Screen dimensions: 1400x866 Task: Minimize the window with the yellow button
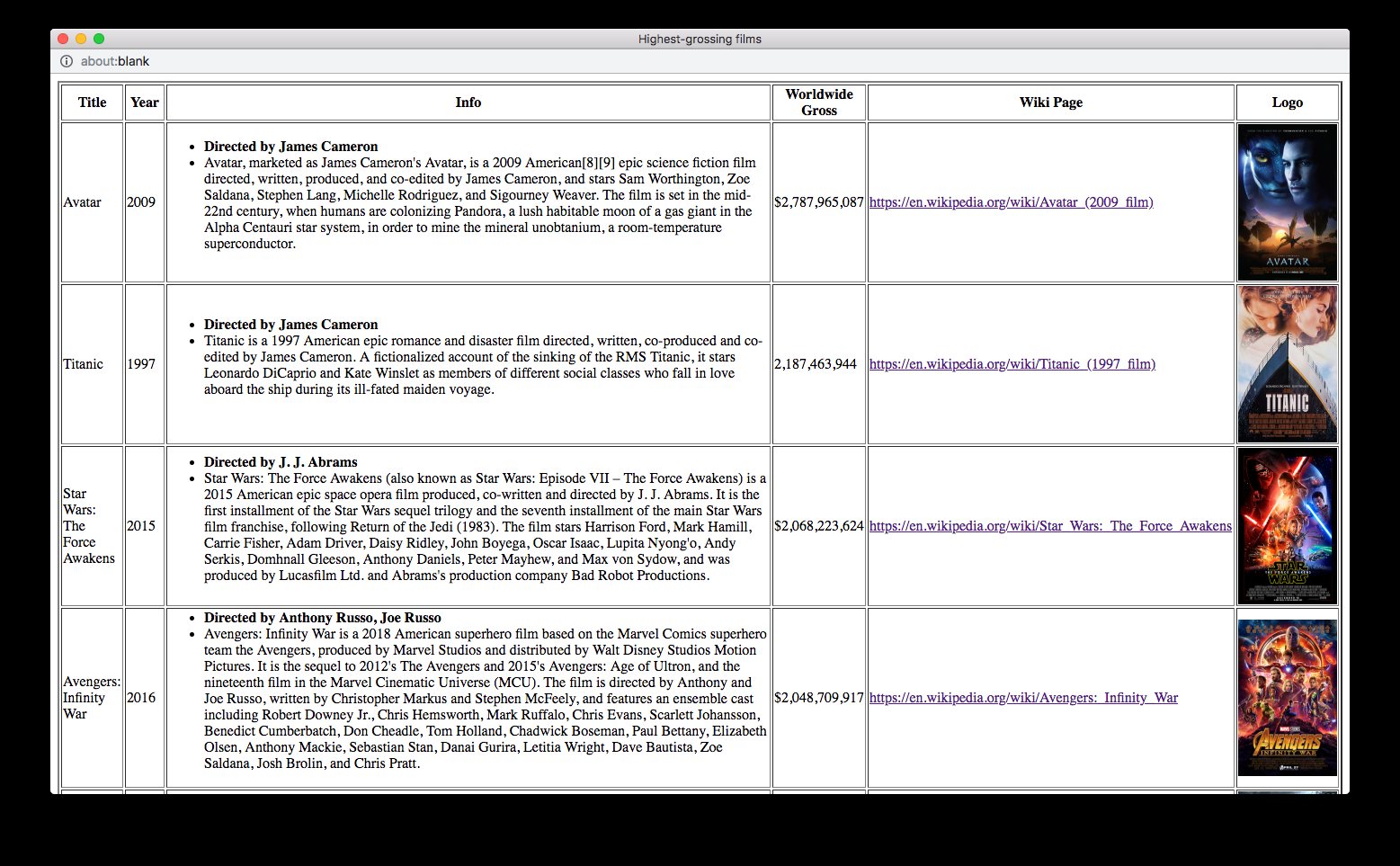point(81,39)
